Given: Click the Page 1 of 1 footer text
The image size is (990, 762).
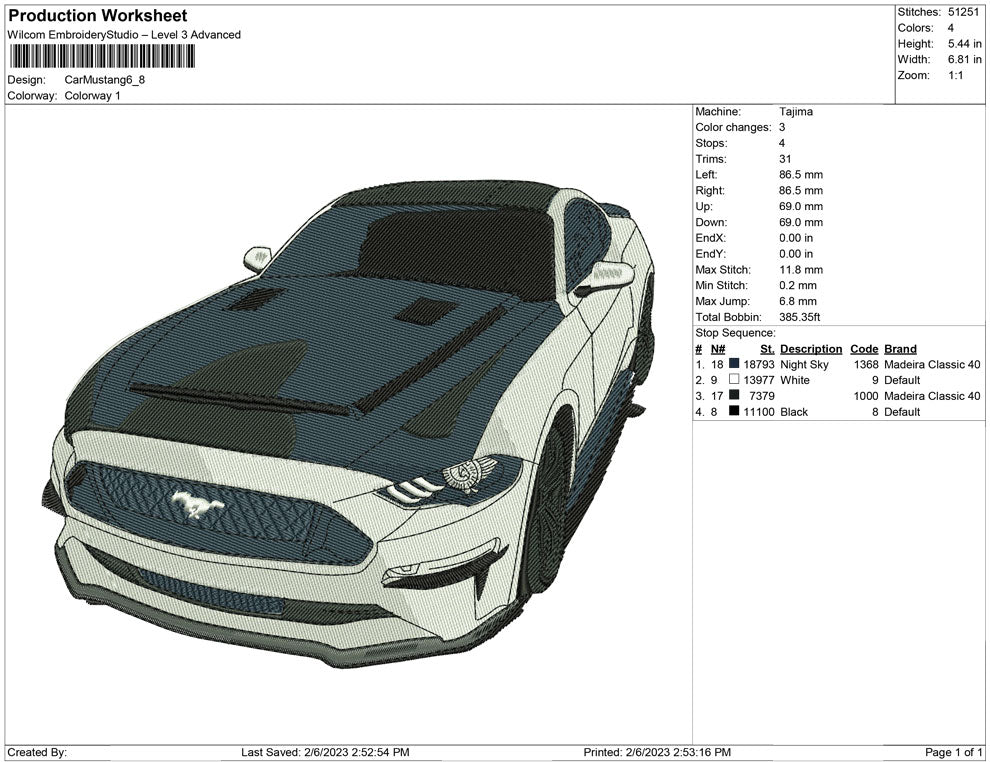Looking at the screenshot, I should click(x=954, y=752).
